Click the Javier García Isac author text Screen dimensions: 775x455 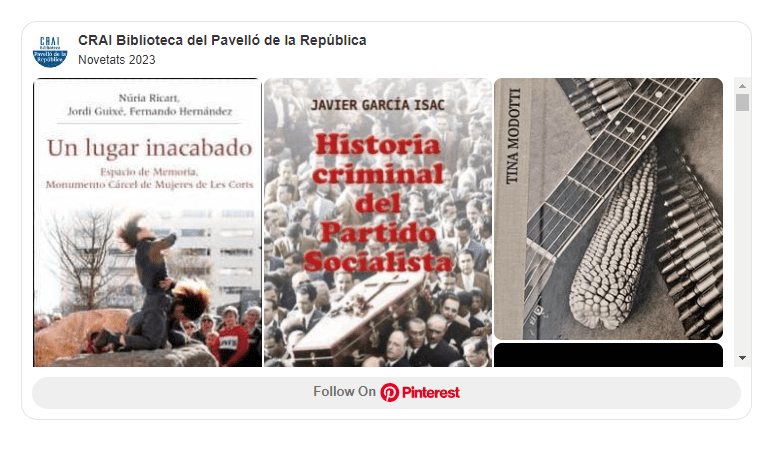tap(378, 105)
